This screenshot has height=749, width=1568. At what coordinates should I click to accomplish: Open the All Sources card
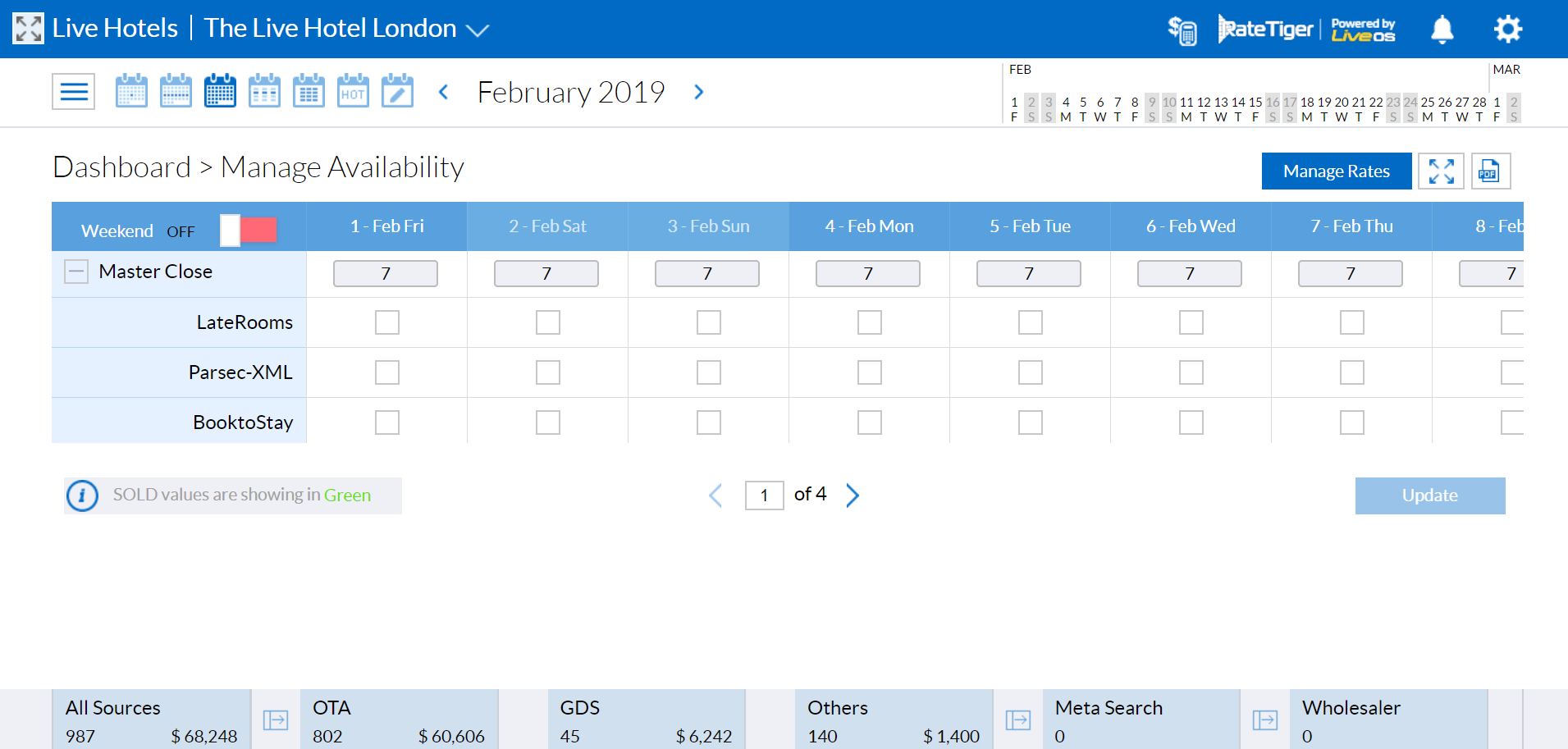pyautogui.click(x=152, y=719)
